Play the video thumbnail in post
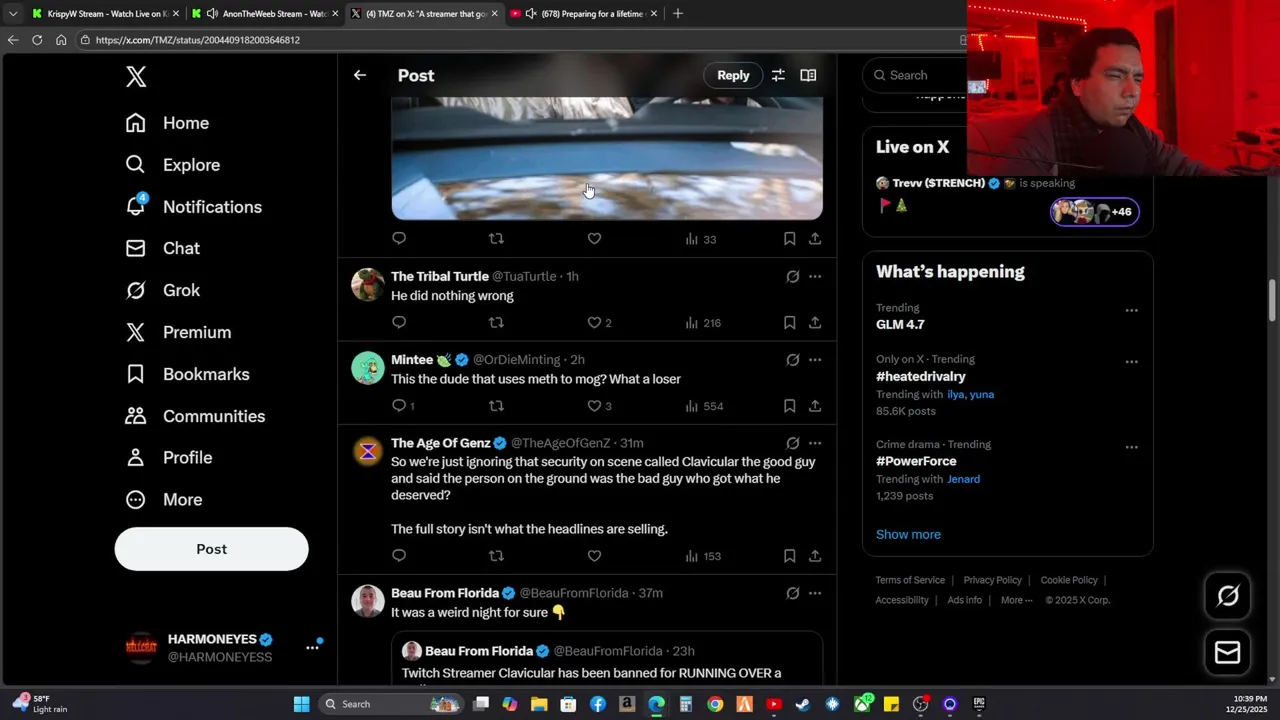 (607, 158)
